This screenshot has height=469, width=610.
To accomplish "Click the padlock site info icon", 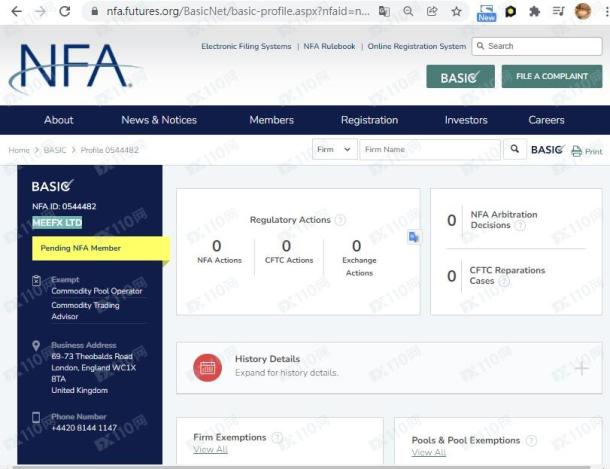I will [95, 11].
